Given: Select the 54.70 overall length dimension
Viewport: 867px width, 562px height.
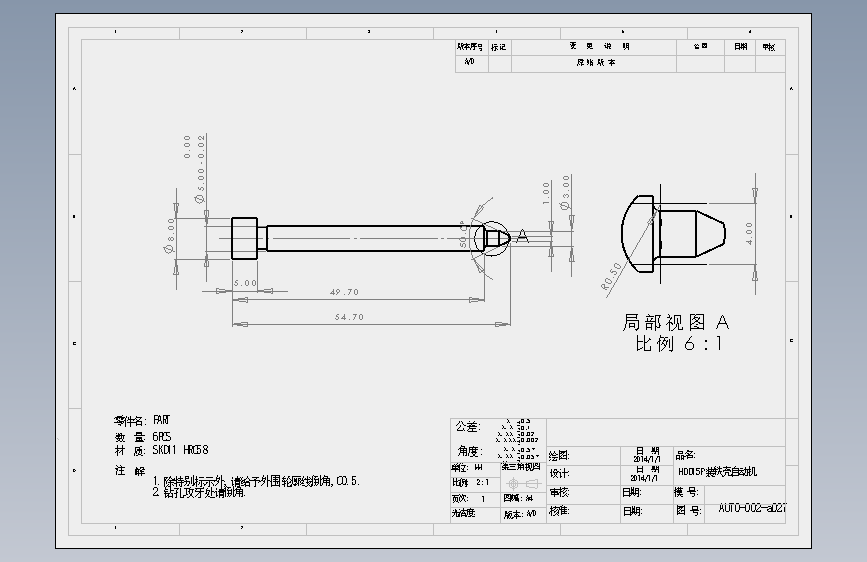Looking at the screenshot, I should (x=349, y=317).
